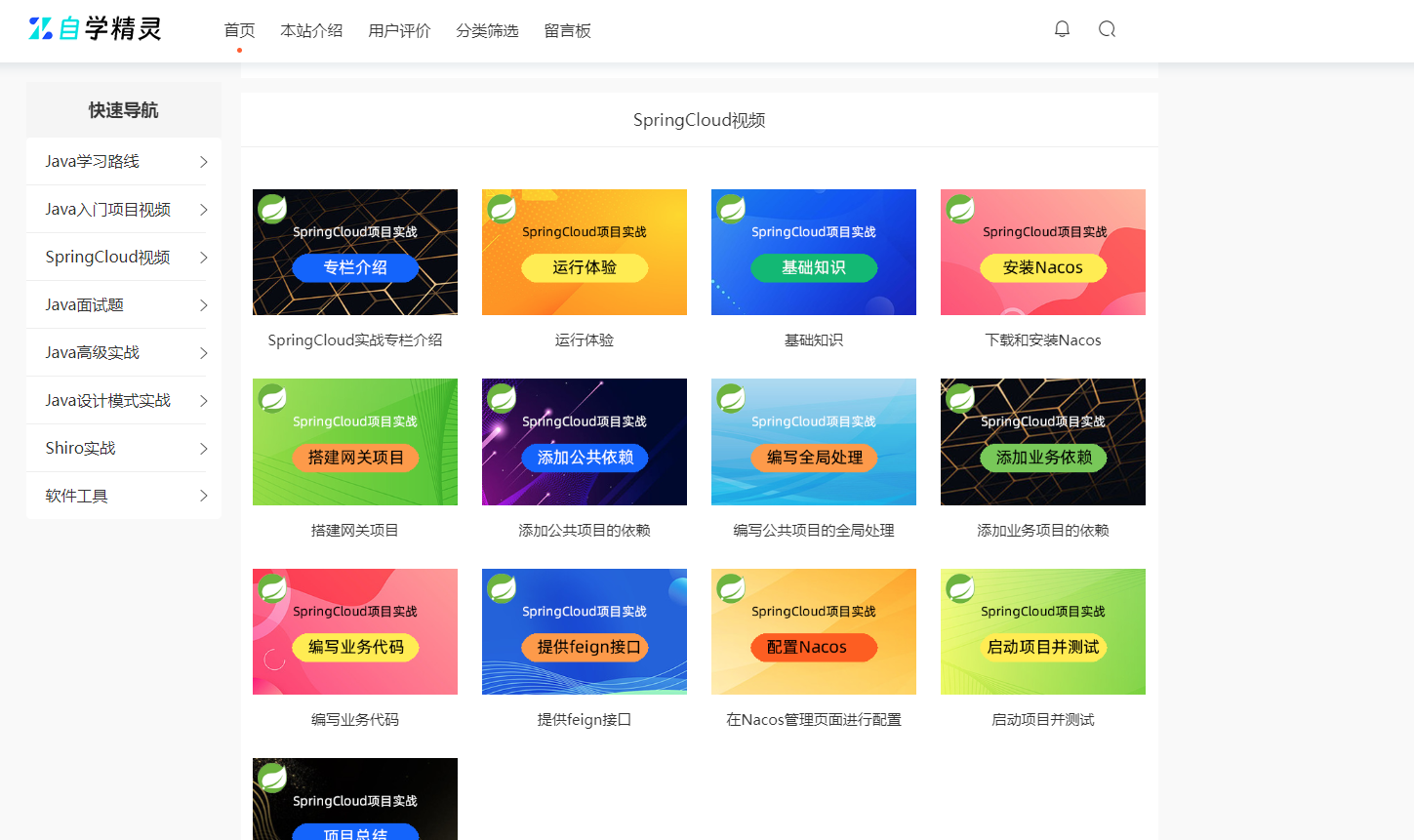The width and height of the screenshot is (1414, 840).
Task: Click the 运行体验 caption text
Action: click(585, 340)
